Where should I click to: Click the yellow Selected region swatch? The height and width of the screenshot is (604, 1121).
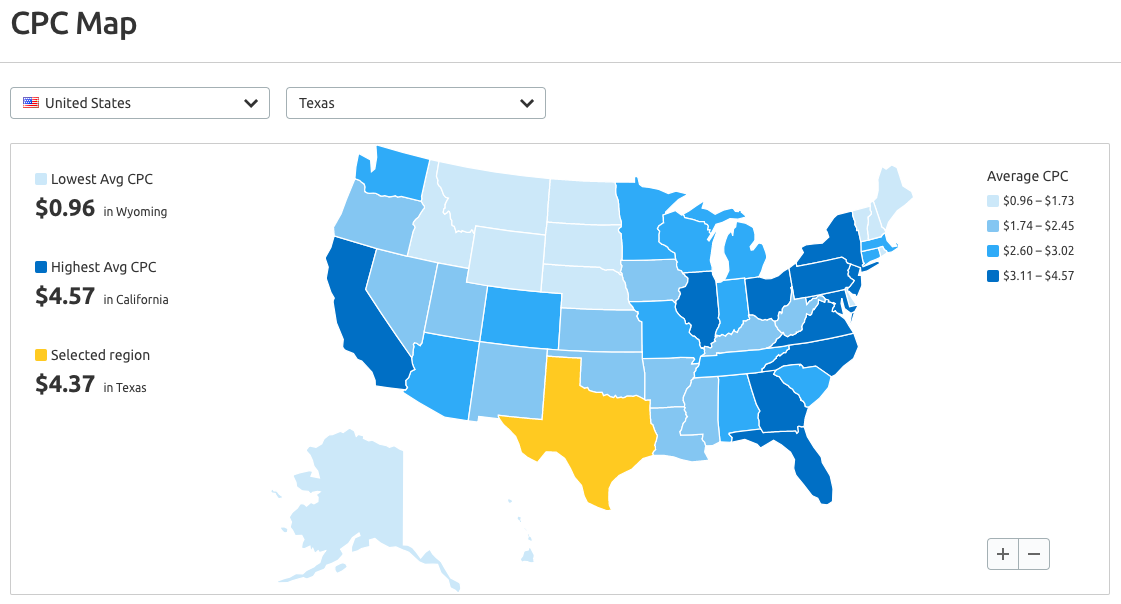41,355
